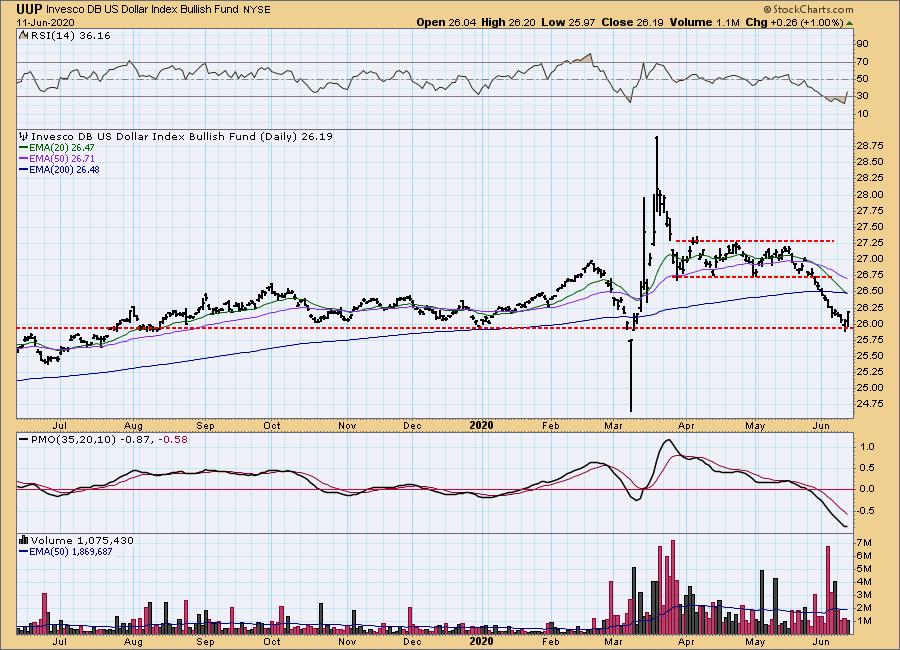This screenshot has height=650, width=900.
Task: Click the price bar icon before Invesco (Daily)
Action: click(24, 137)
